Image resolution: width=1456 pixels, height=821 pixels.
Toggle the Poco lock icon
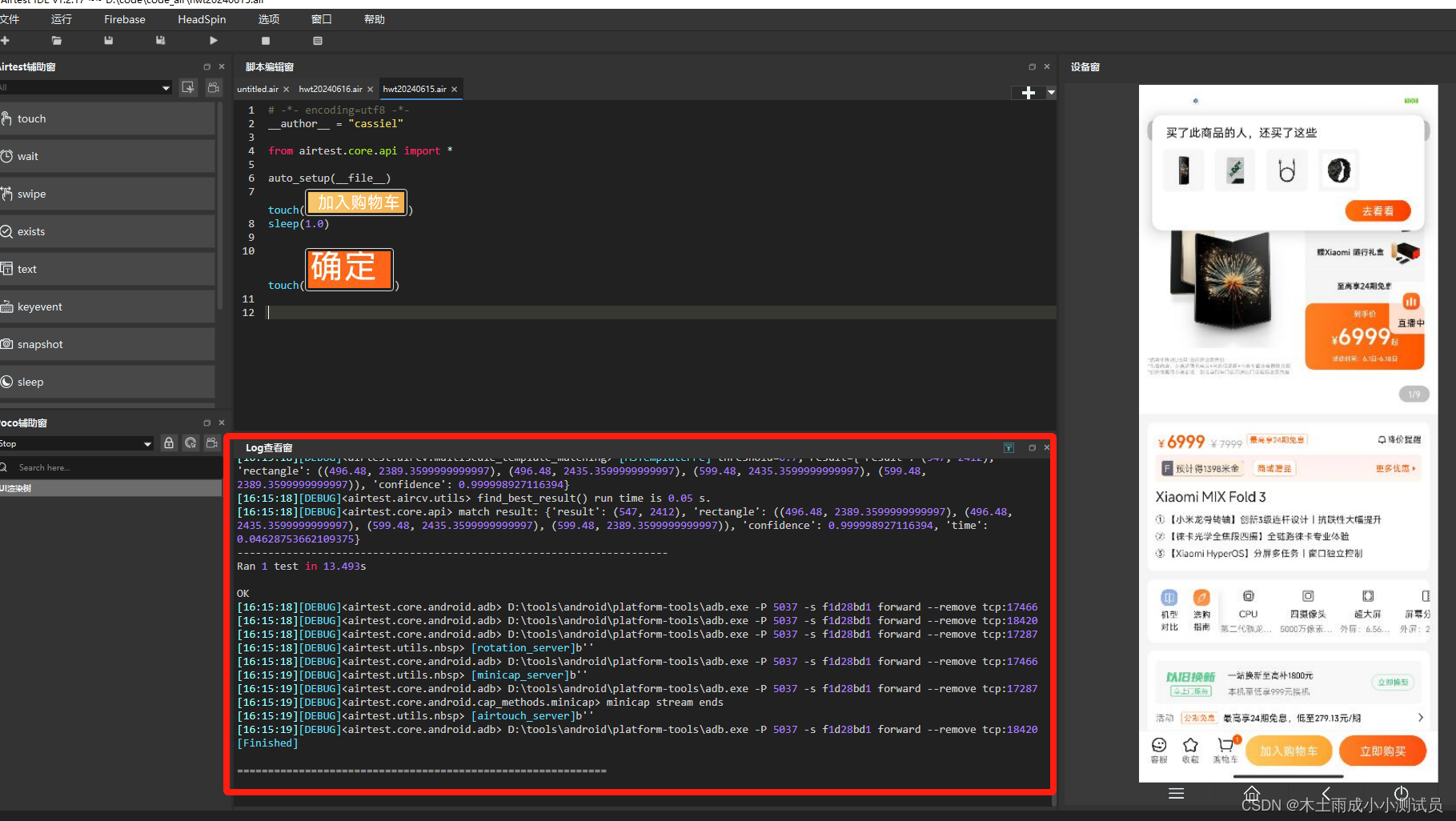click(x=169, y=443)
